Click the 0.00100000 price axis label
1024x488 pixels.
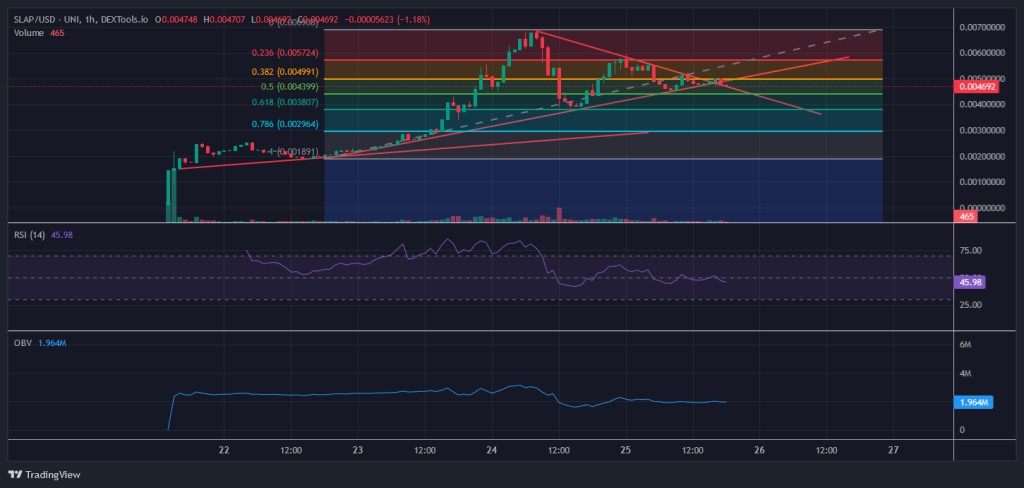981,182
